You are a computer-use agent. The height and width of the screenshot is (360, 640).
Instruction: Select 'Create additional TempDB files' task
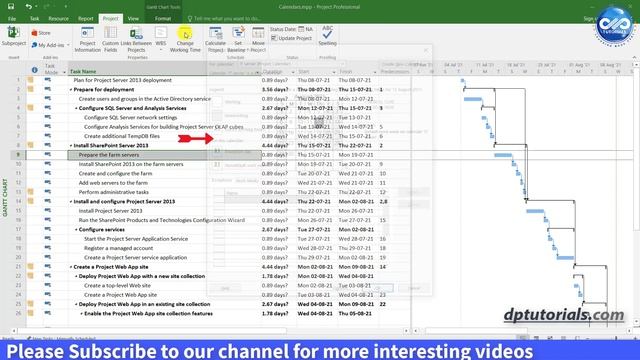pos(122,136)
